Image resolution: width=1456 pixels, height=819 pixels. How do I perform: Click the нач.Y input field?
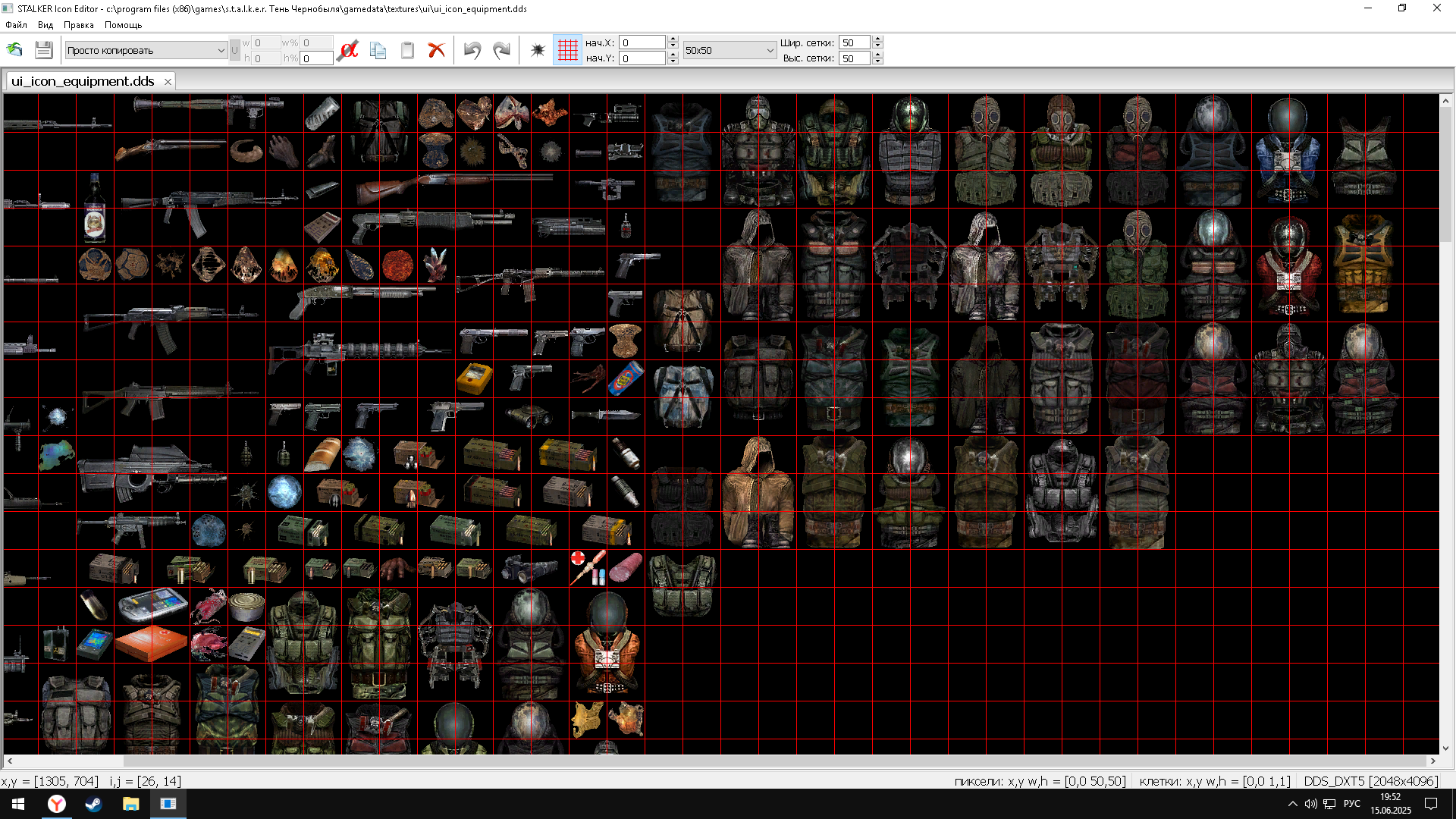[x=642, y=58]
